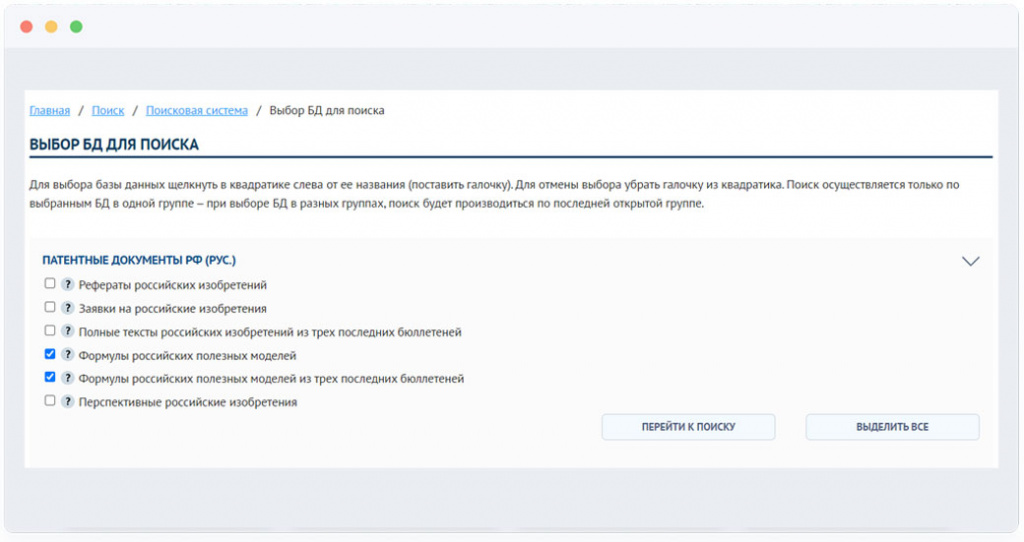1024x542 pixels.
Task: Enable Рефераты российских изобретений checkbox
Action: pyautogui.click(x=50, y=284)
